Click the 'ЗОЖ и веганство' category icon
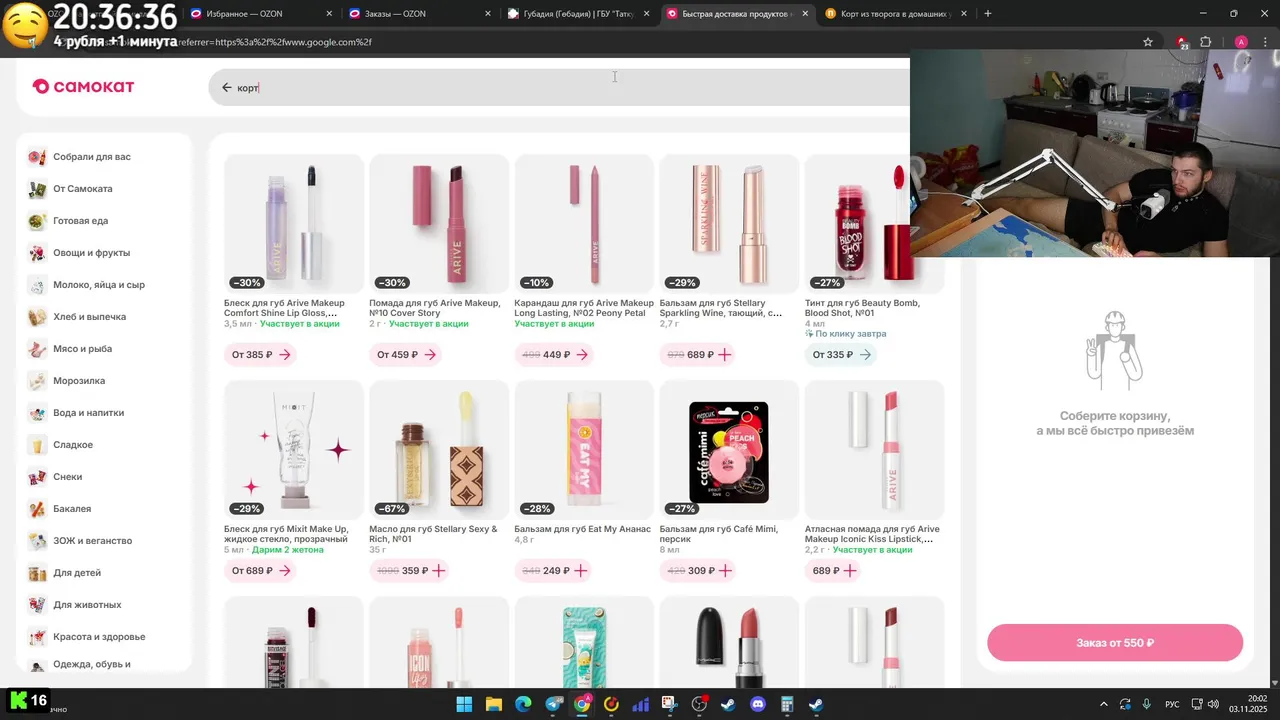 [37, 541]
